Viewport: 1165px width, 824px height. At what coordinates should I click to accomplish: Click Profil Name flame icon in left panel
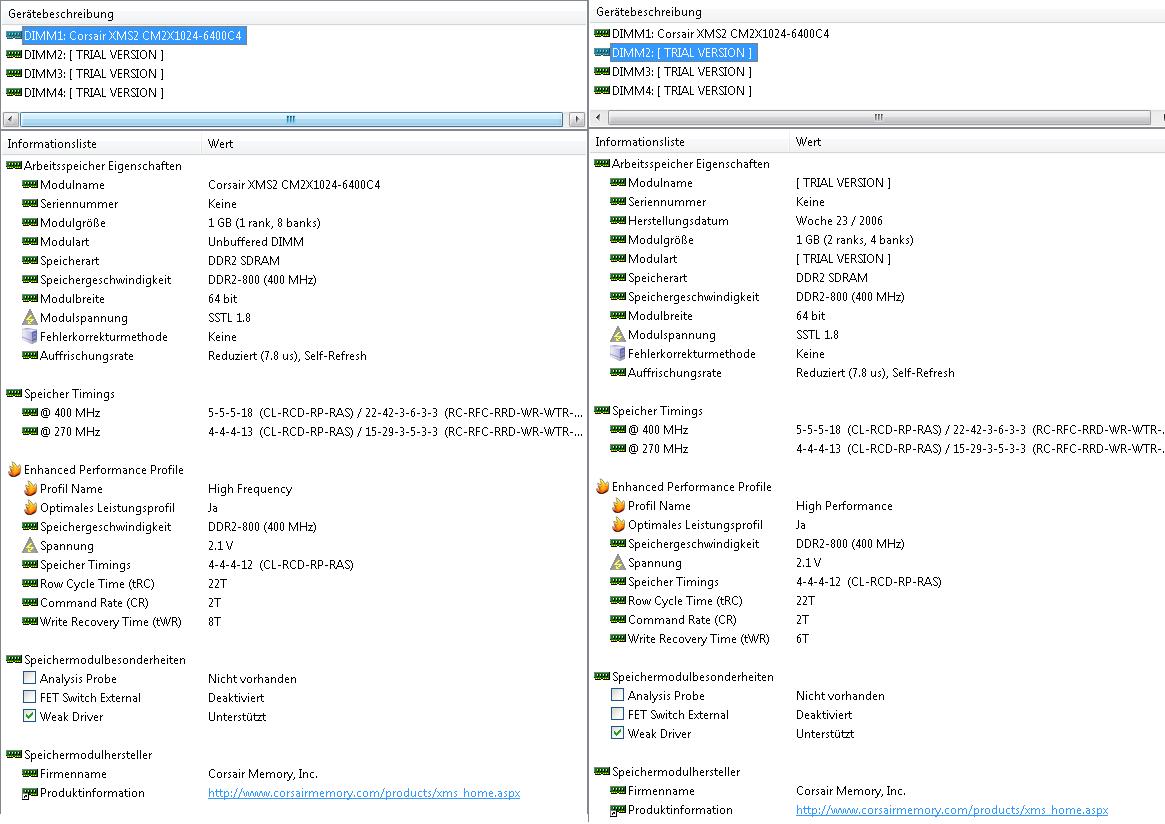click(x=30, y=489)
